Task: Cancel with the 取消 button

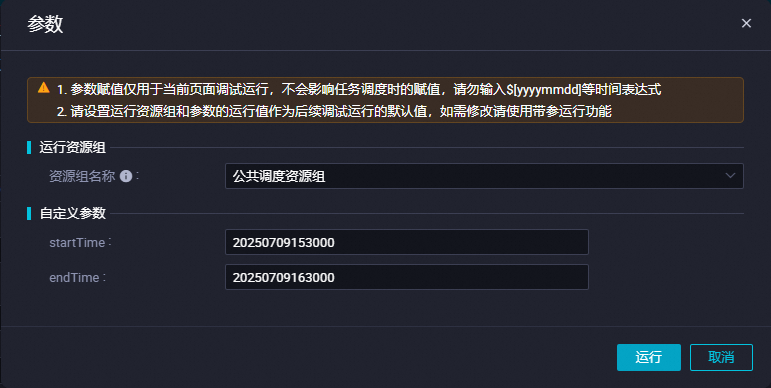Action: (x=721, y=358)
